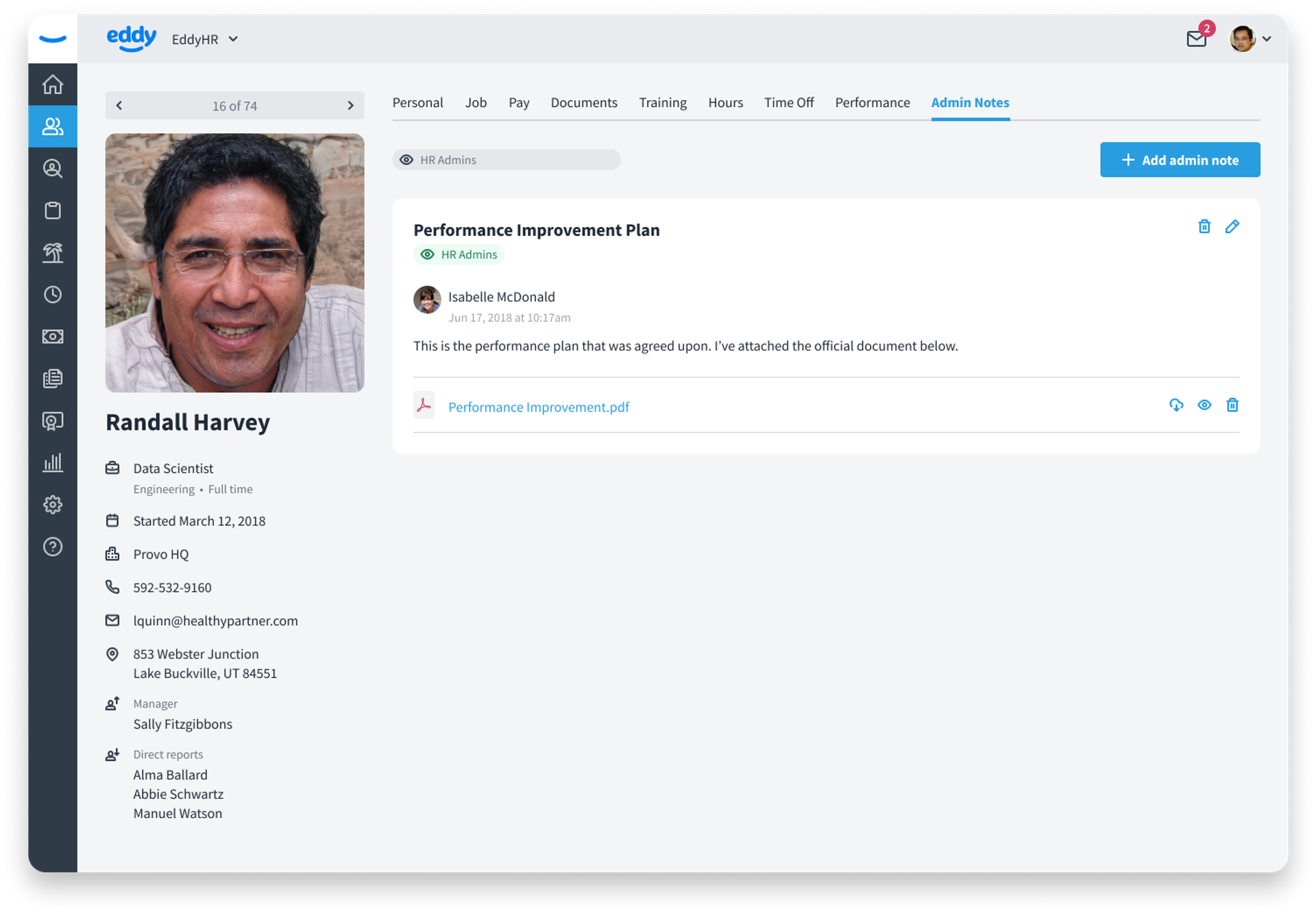The image size is (1316, 914).
Task: Switch to the Pay tab
Action: point(519,103)
